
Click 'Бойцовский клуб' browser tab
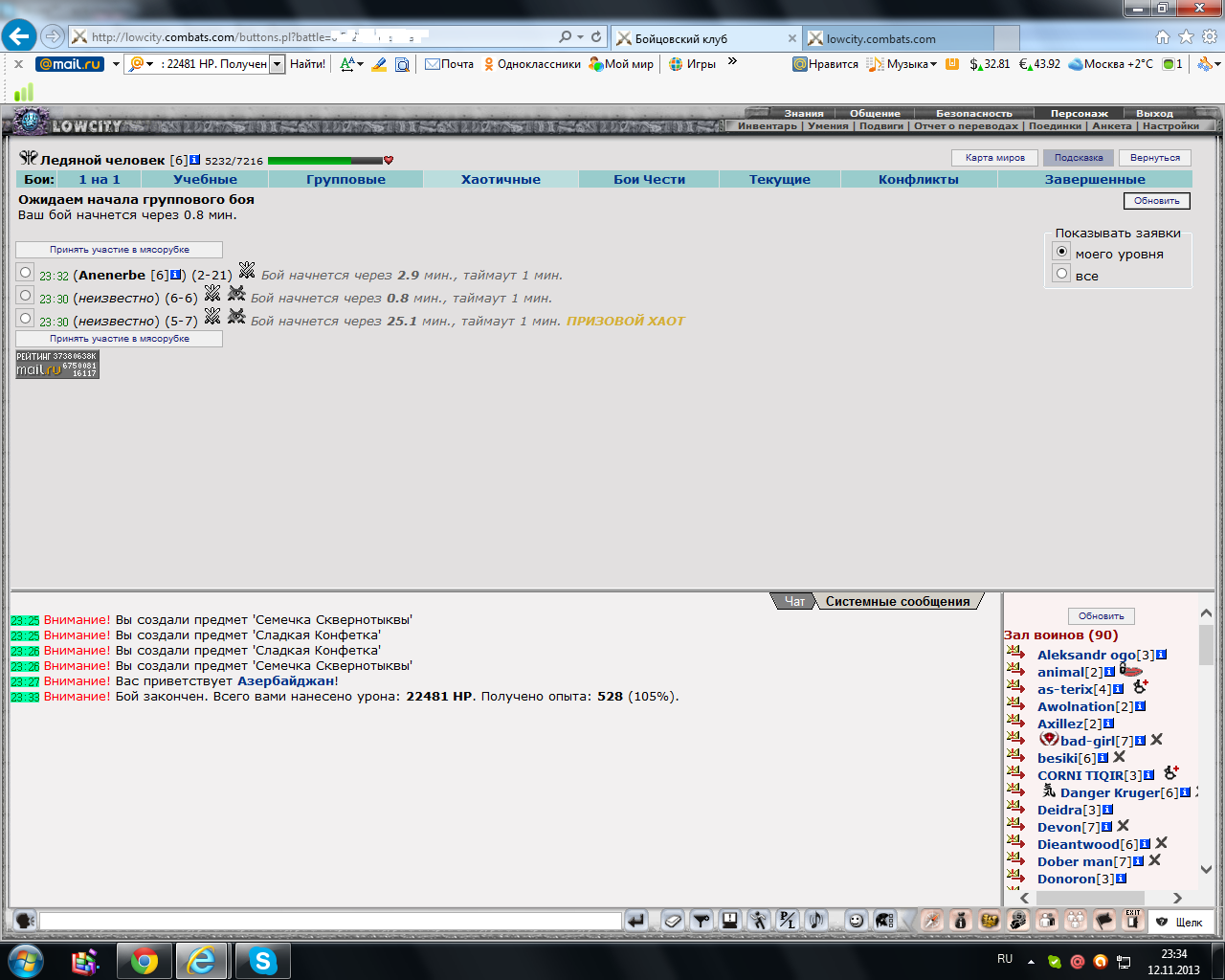pos(705,38)
